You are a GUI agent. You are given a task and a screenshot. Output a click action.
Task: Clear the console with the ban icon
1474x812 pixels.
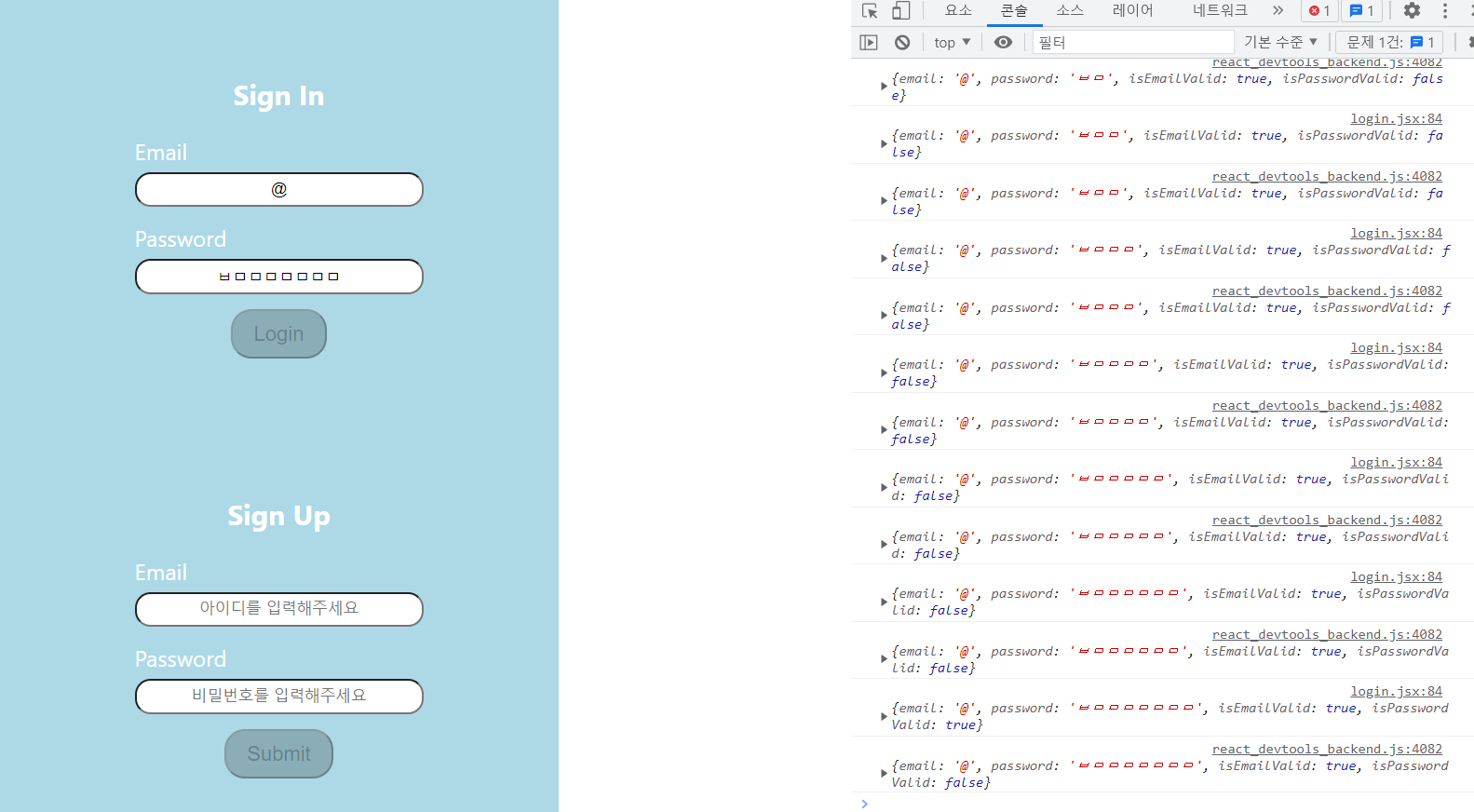coord(902,42)
